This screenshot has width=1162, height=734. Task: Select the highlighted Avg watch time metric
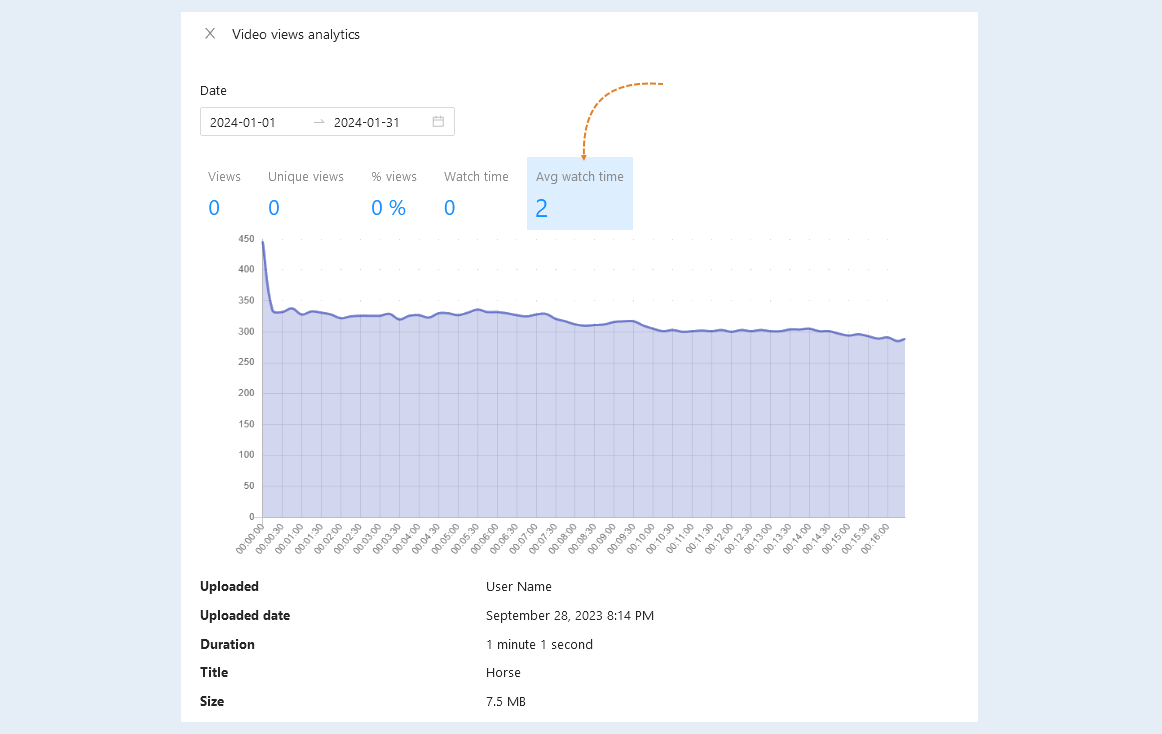(x=580, y=194)
